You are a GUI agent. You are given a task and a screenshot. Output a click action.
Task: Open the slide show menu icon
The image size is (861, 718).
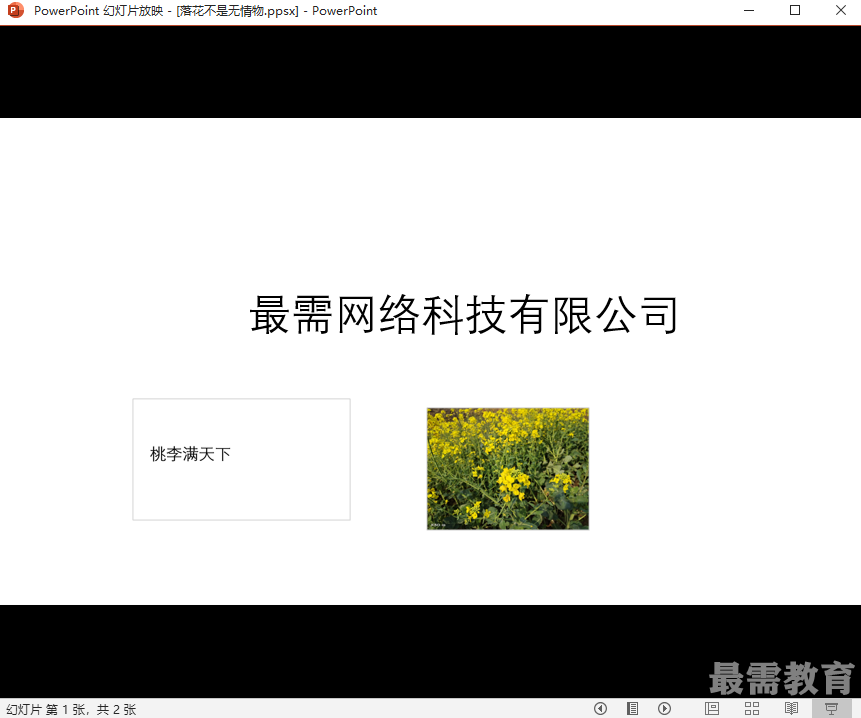(633, 709)
